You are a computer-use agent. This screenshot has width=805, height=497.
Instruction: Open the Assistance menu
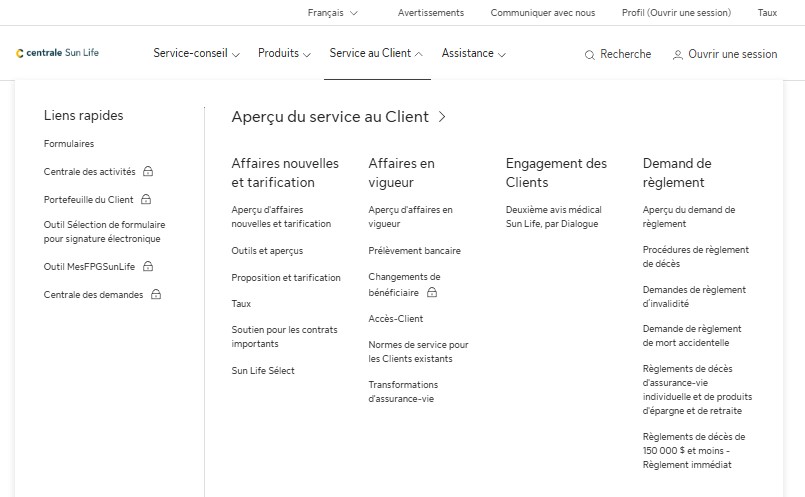(x=473, y=54)
